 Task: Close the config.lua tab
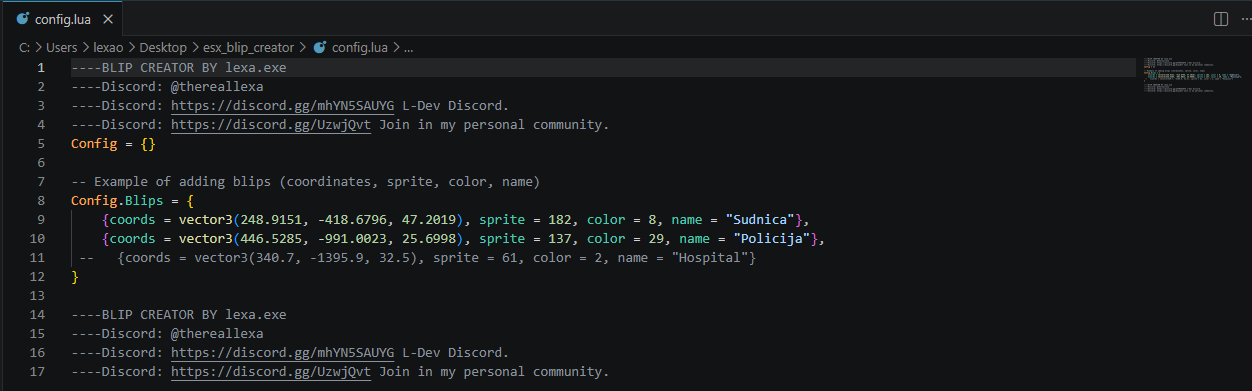(x=108, y=19)
